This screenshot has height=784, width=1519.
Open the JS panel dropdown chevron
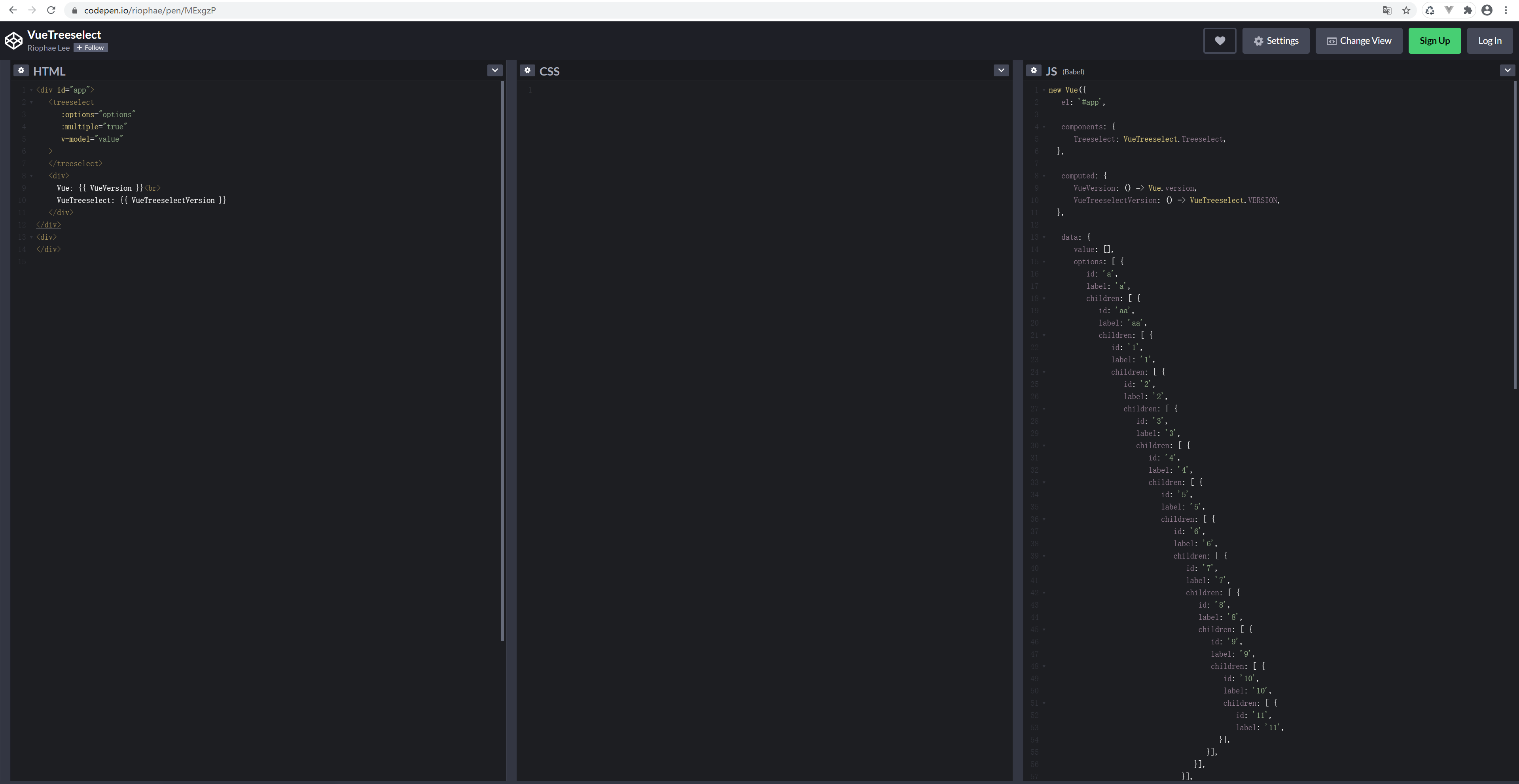[x=1507, y=70]
